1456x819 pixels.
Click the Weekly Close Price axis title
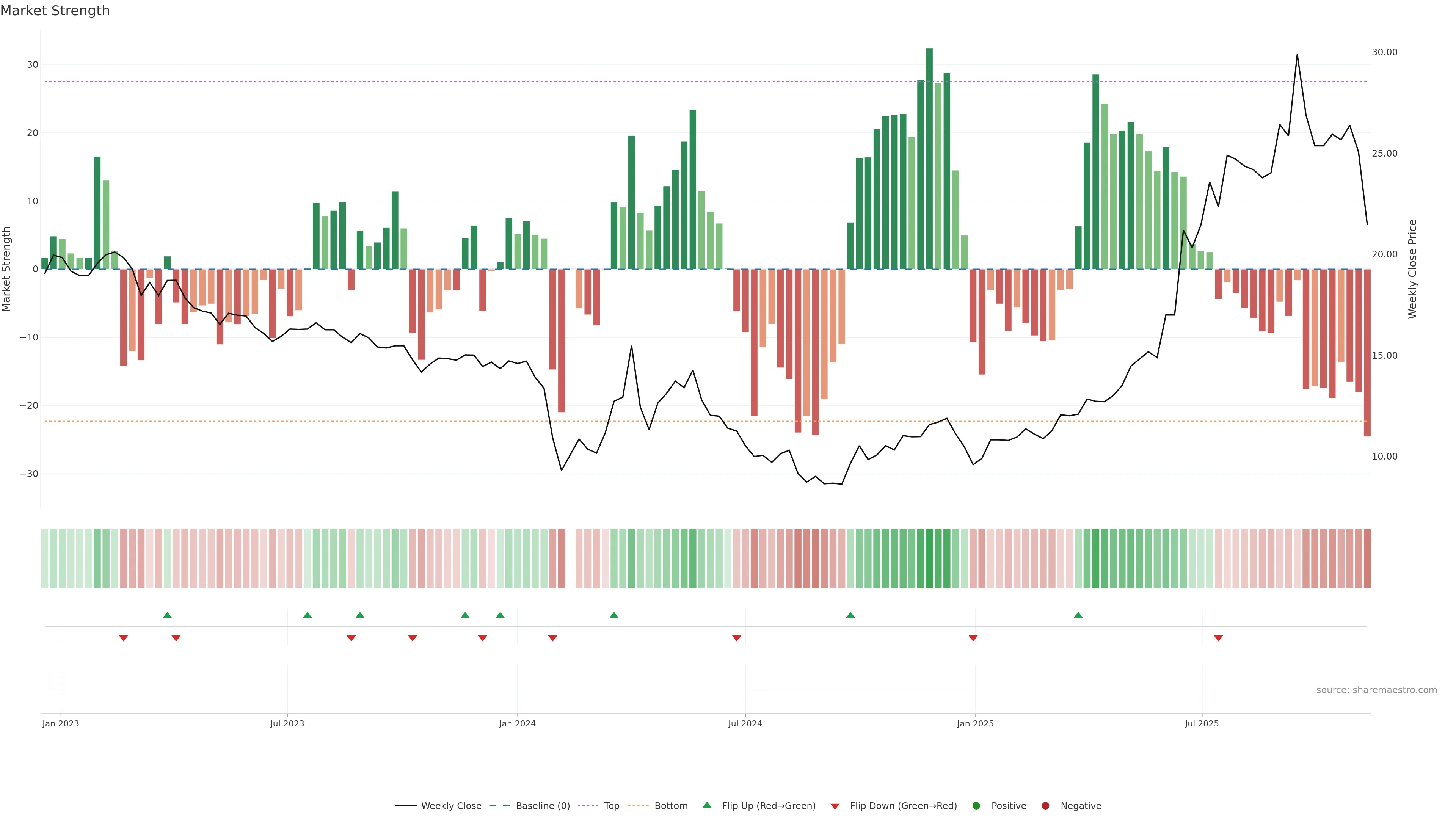tap(1412, 269)
